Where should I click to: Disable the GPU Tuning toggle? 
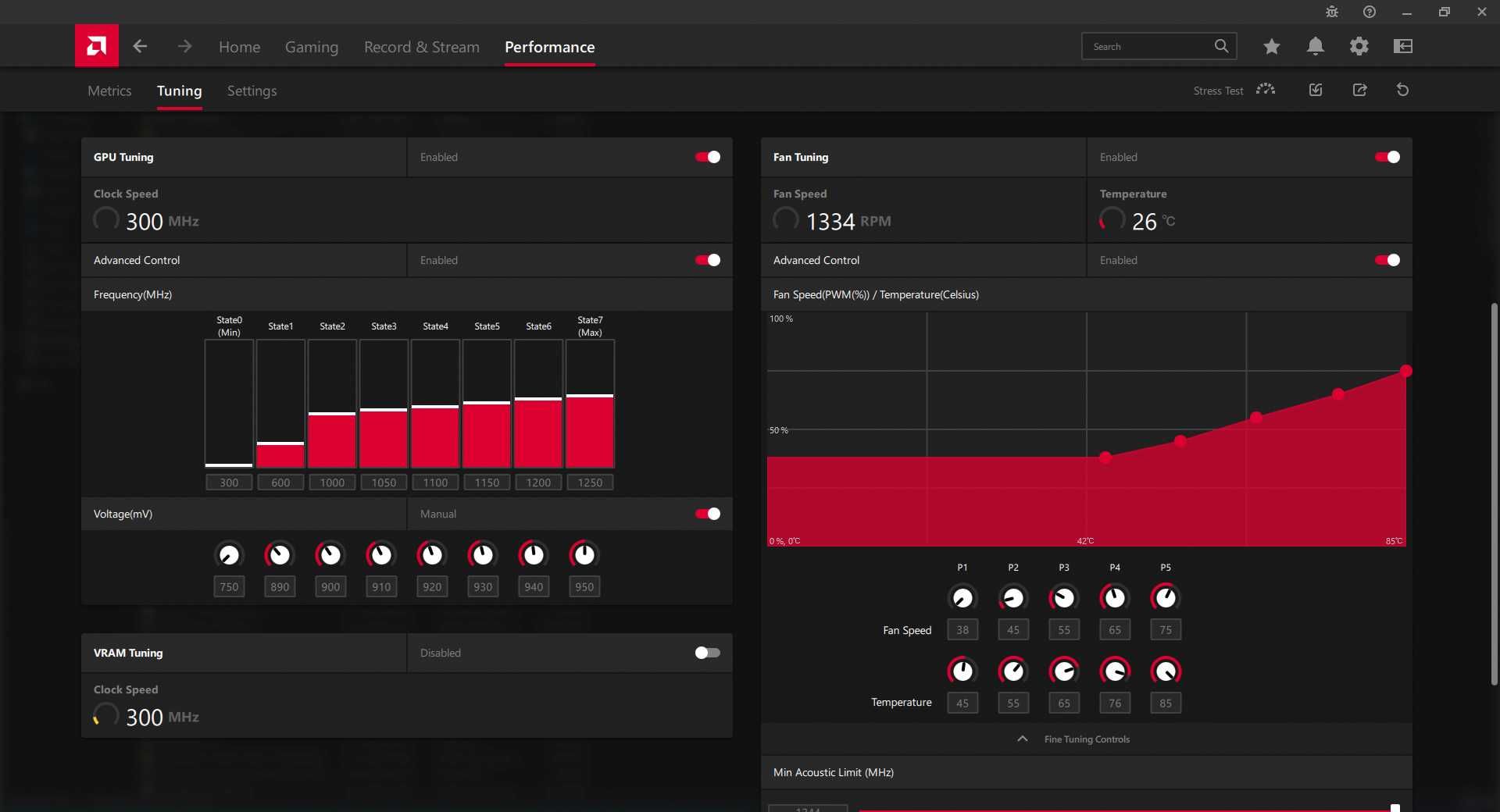[708, 157]
